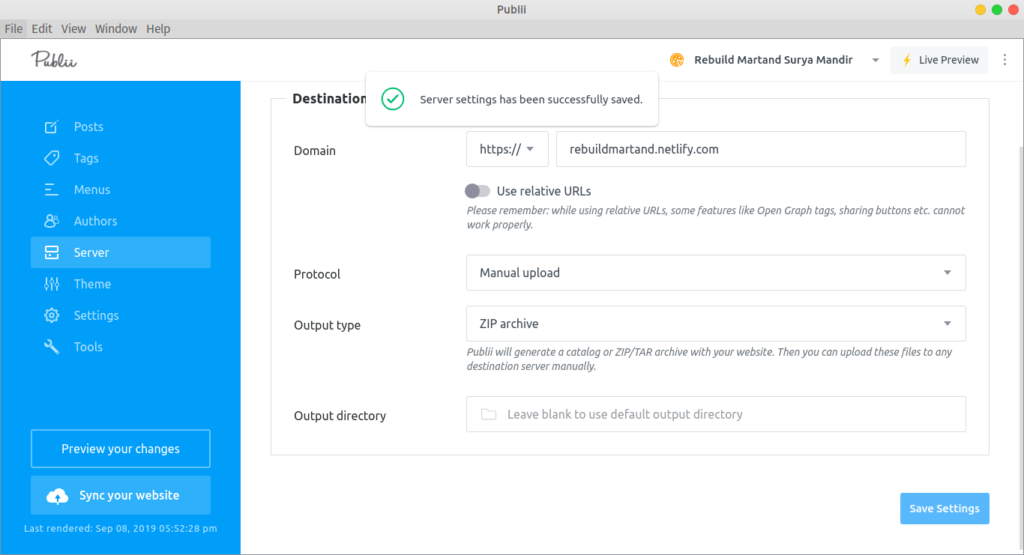Expand the Output type ZIP archive dropdown
The width and height of the screenshot is (1024, 555).
tap(716, 324)
